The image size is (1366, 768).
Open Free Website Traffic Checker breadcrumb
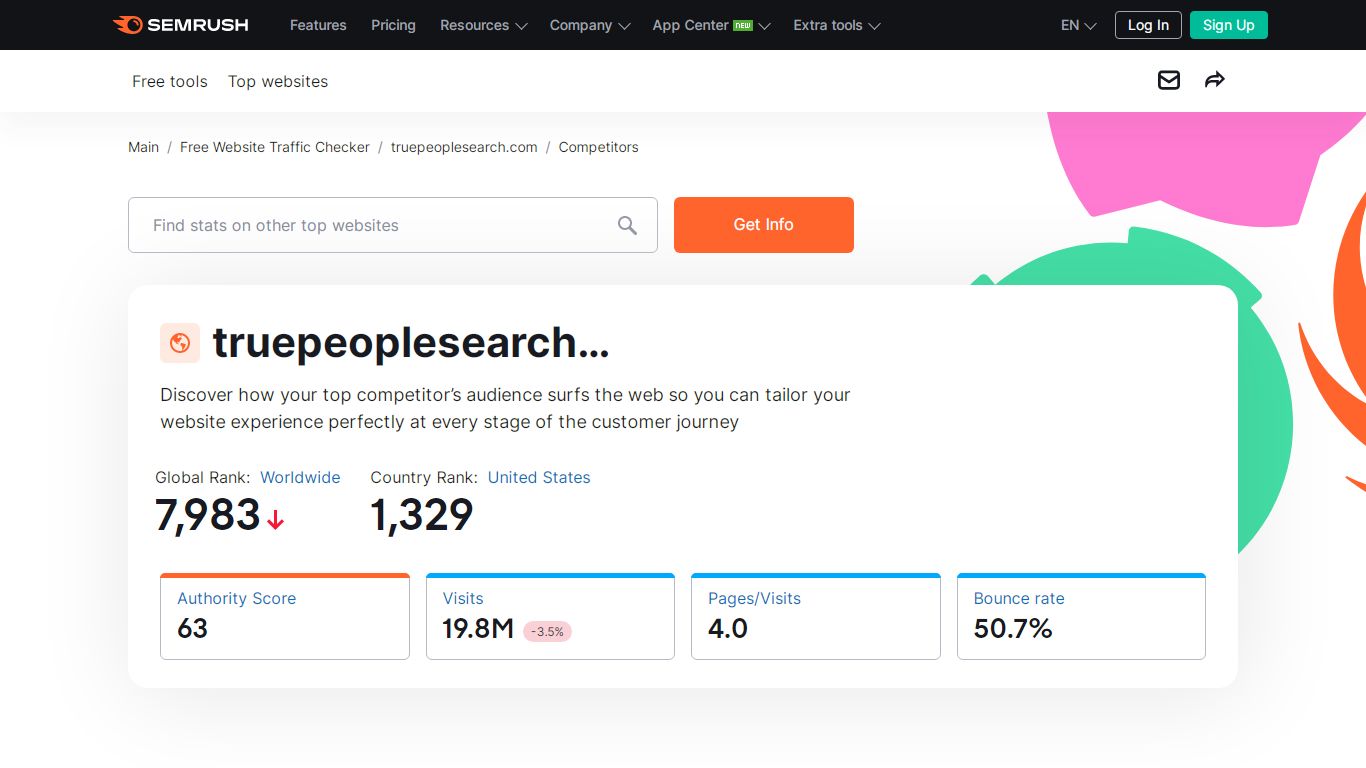point(275,147)
